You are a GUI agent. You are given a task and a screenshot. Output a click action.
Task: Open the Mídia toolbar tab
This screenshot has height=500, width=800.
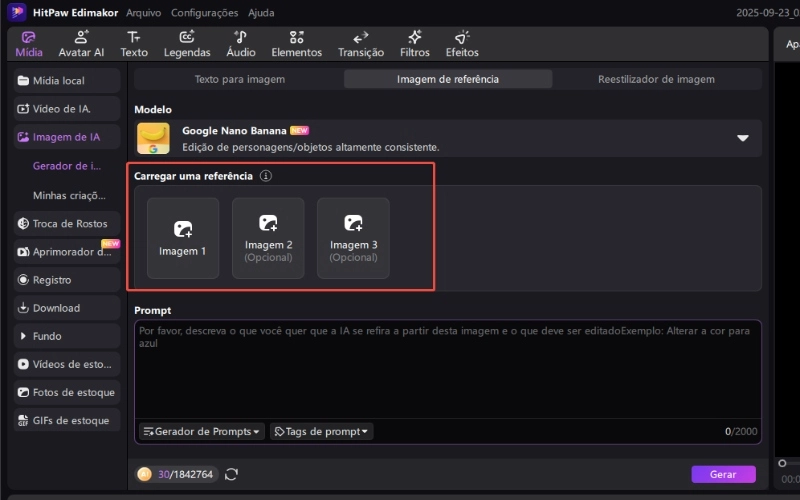coord(29,44)
